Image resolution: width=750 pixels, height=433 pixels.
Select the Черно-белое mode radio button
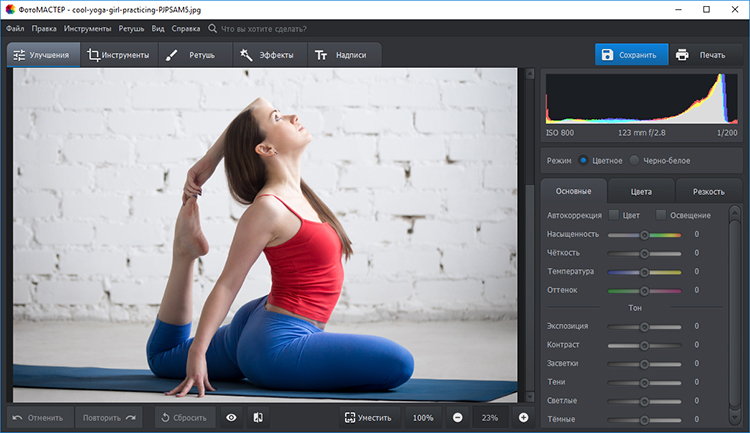[x=634, y=160]
